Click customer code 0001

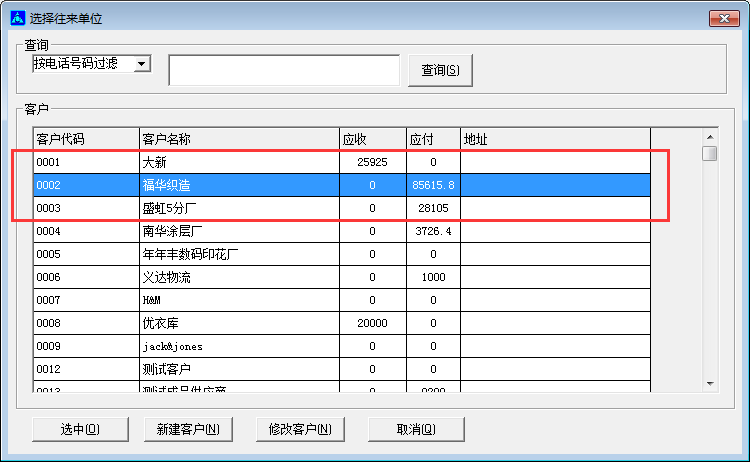tap(48, 162)
